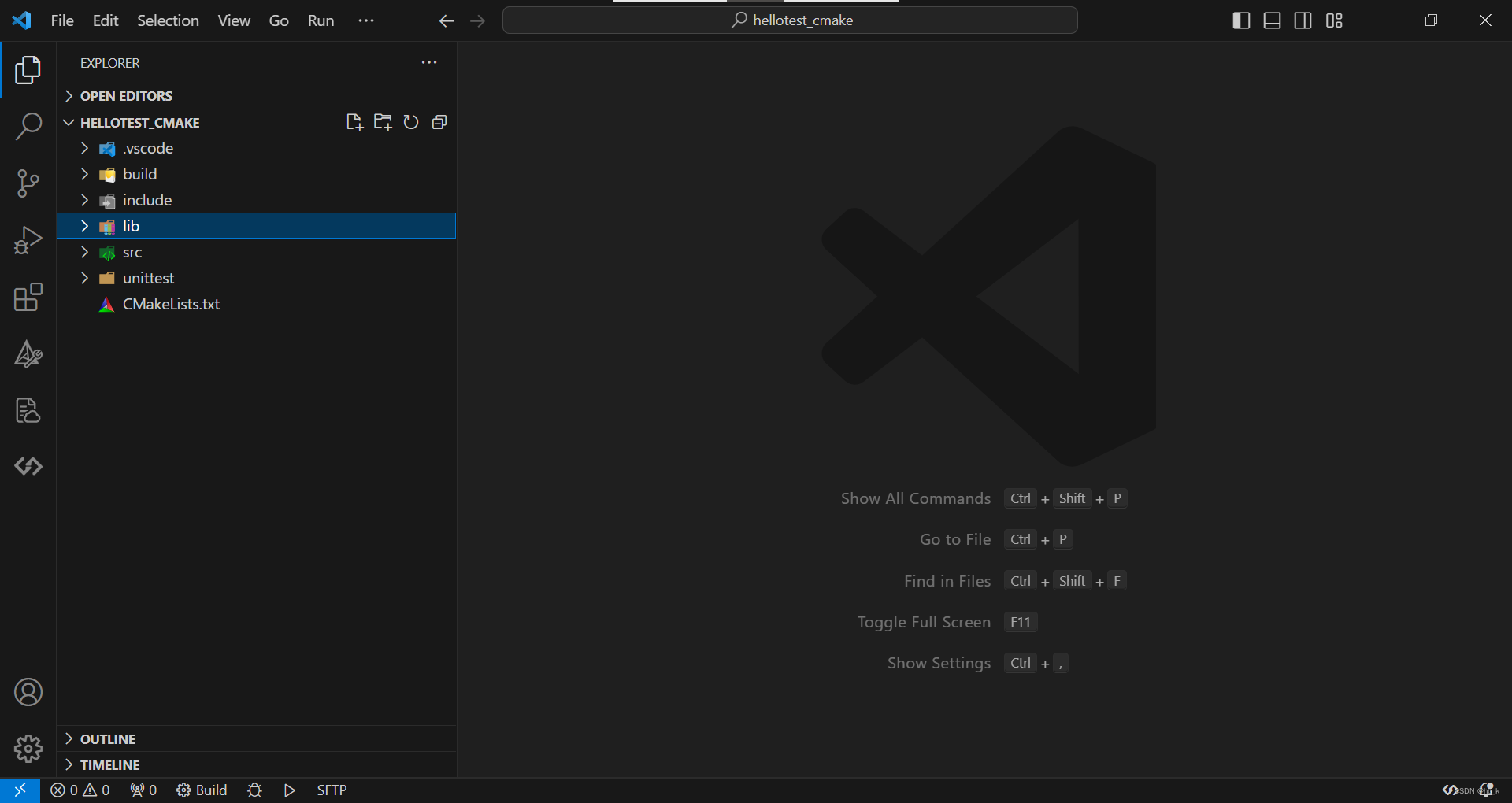The height and width of the screenshot is (803, 1512).
Task: Open notifications bell in status bar
Action: coord(1488,790)
